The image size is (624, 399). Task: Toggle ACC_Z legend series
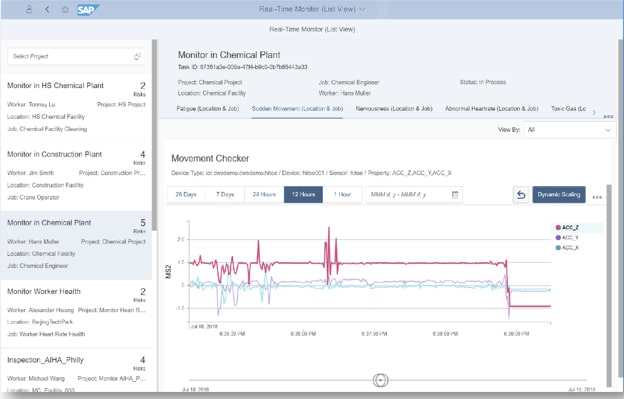[567, 228]
